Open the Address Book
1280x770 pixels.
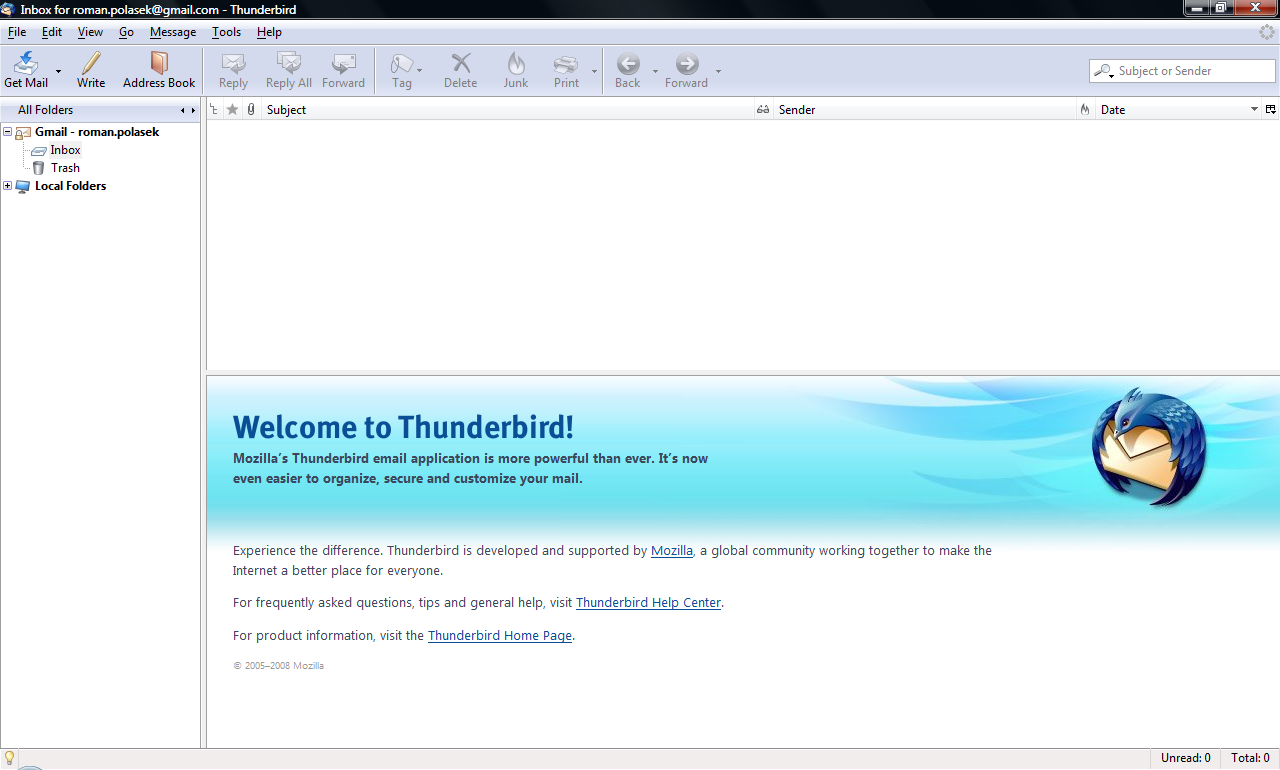point(159,70)
